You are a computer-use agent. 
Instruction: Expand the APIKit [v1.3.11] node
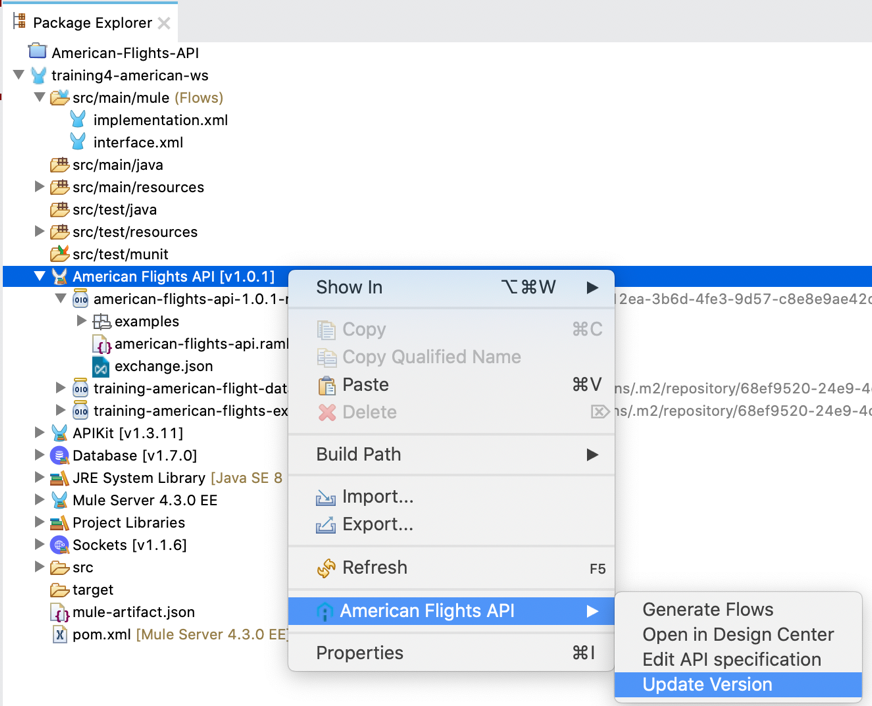[39, 432]
